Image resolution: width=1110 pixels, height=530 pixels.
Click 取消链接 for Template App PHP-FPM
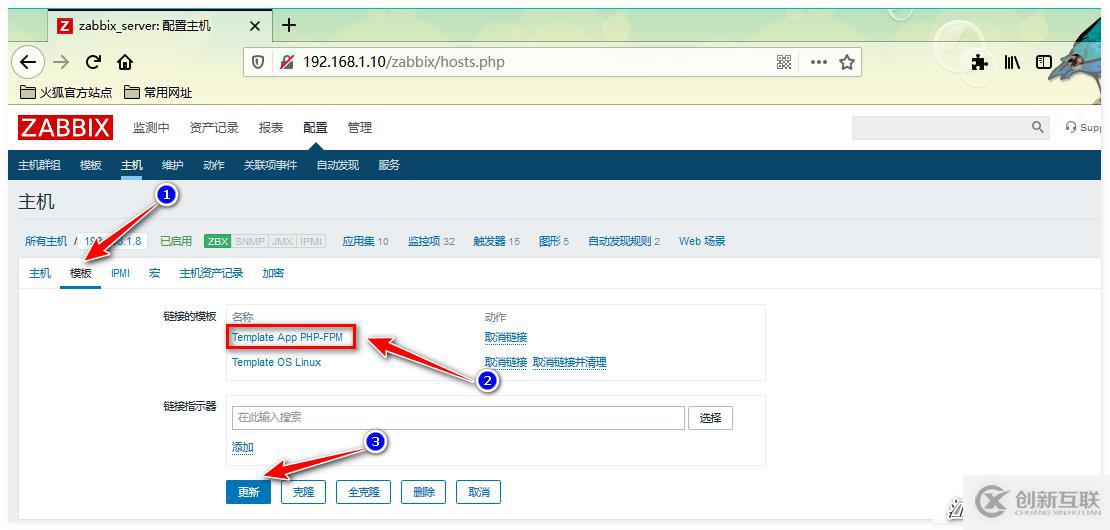tap(505, 338)
